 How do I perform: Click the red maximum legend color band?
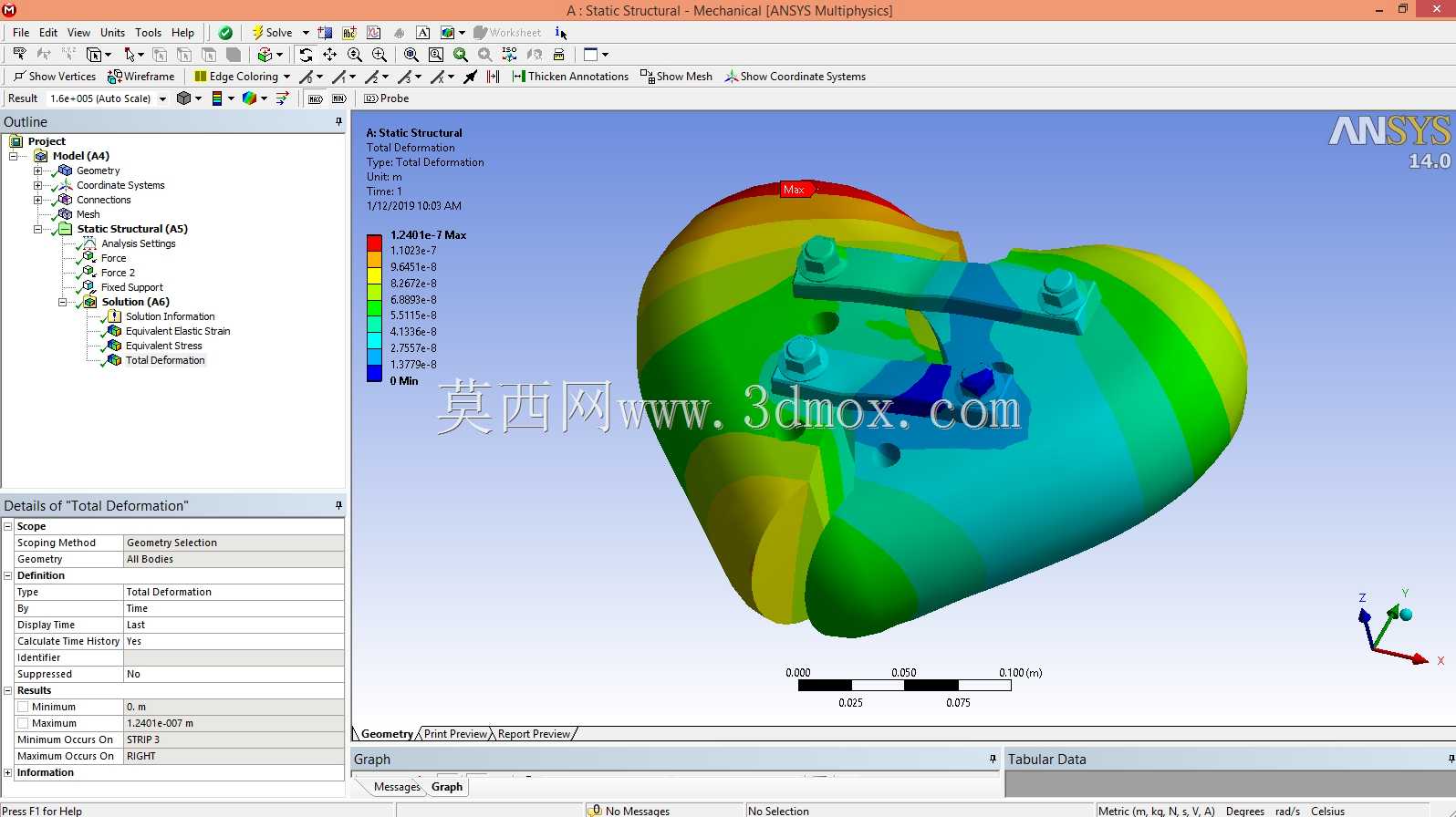(374, 243)
